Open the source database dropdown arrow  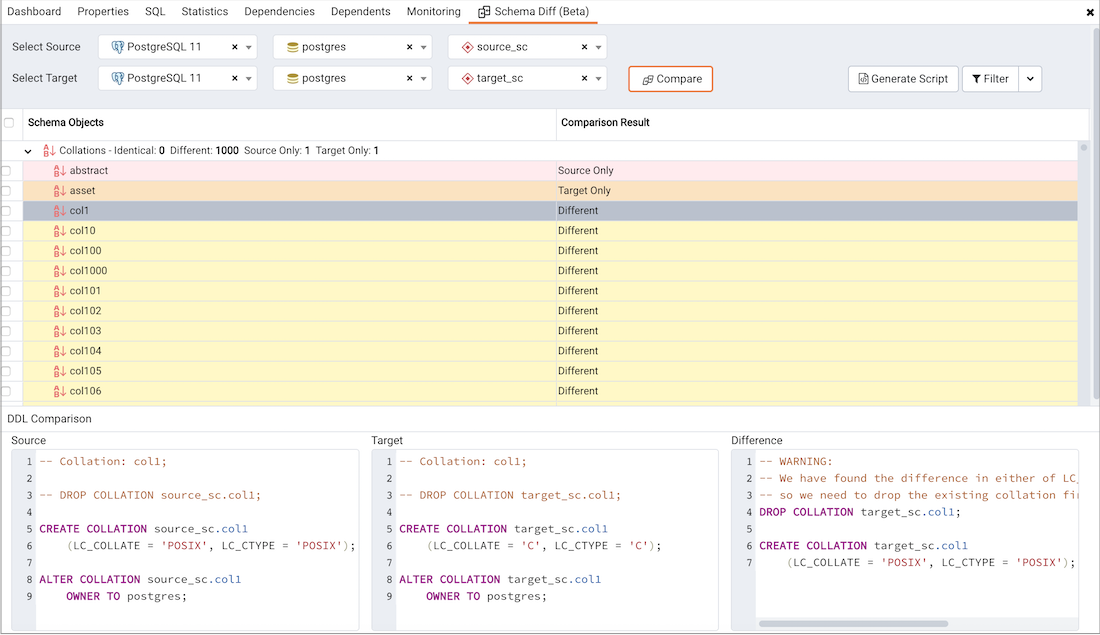(x=424, y=48)
